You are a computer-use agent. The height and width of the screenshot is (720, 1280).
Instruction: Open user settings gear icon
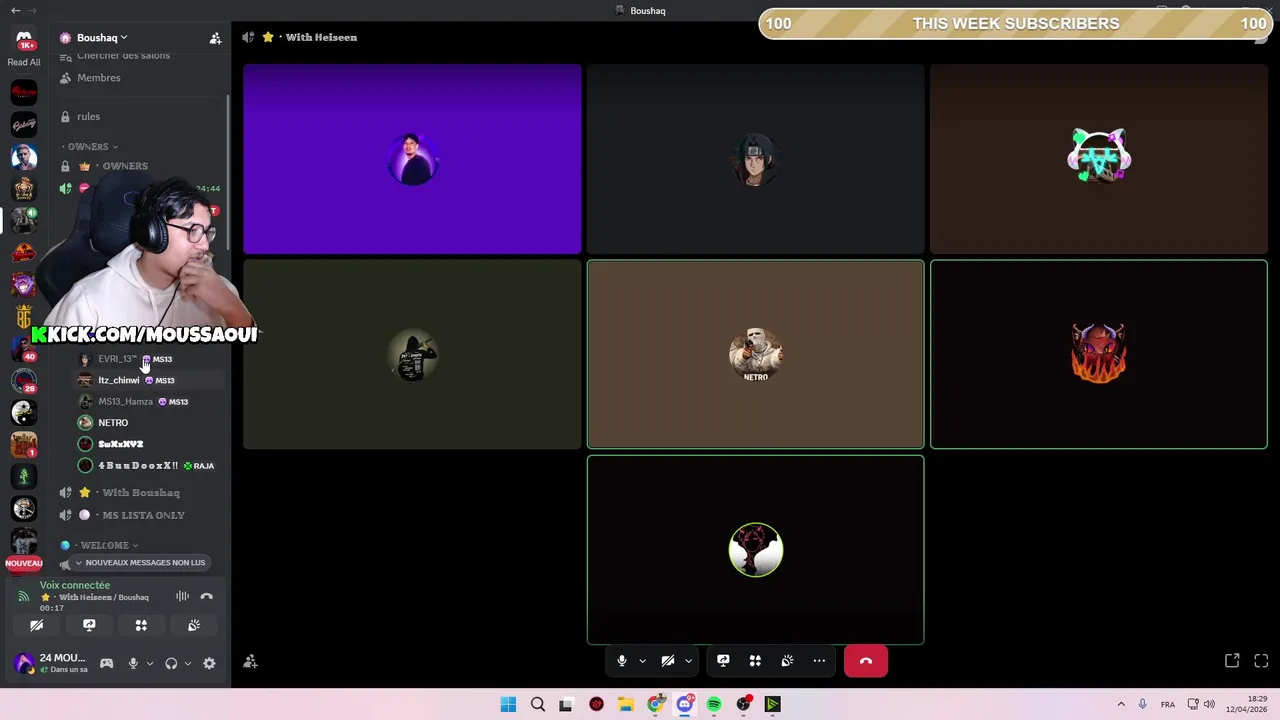[x=209, y=663]
